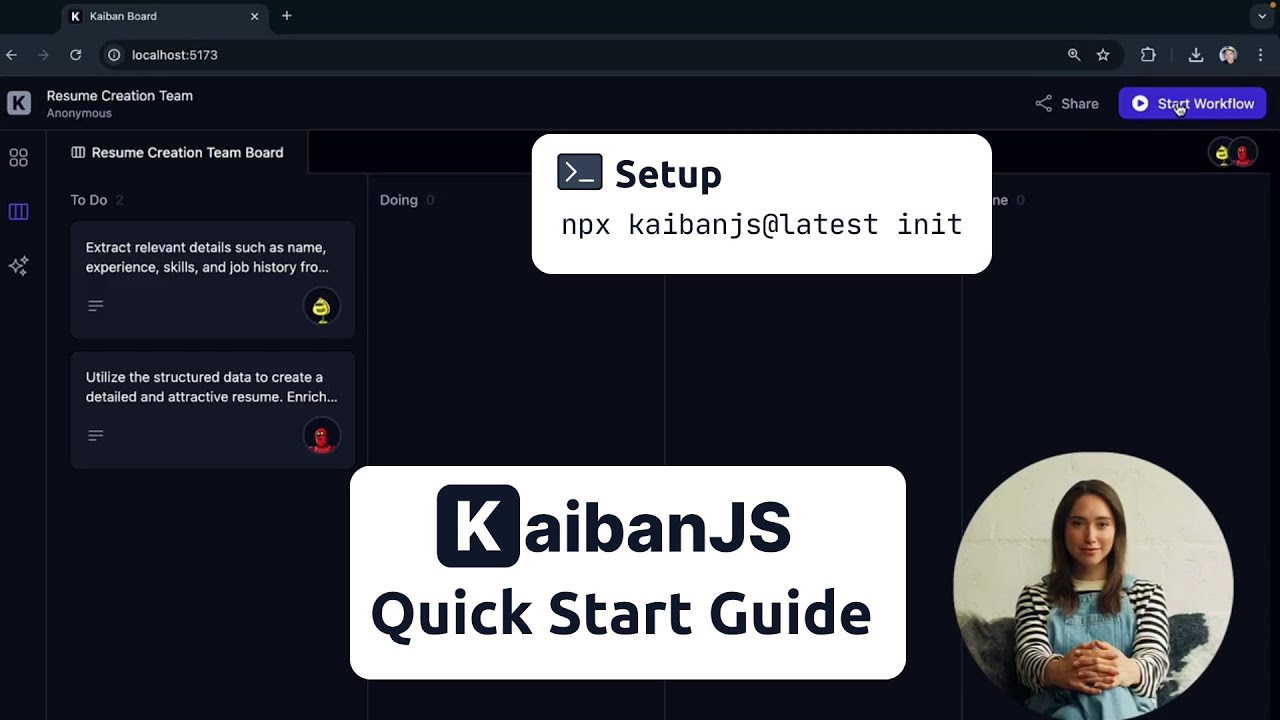Viewport: 1280px width, 720px height.
Task: Select the yellow agent avatar in the board header
Action: (x=1221, y=153)
